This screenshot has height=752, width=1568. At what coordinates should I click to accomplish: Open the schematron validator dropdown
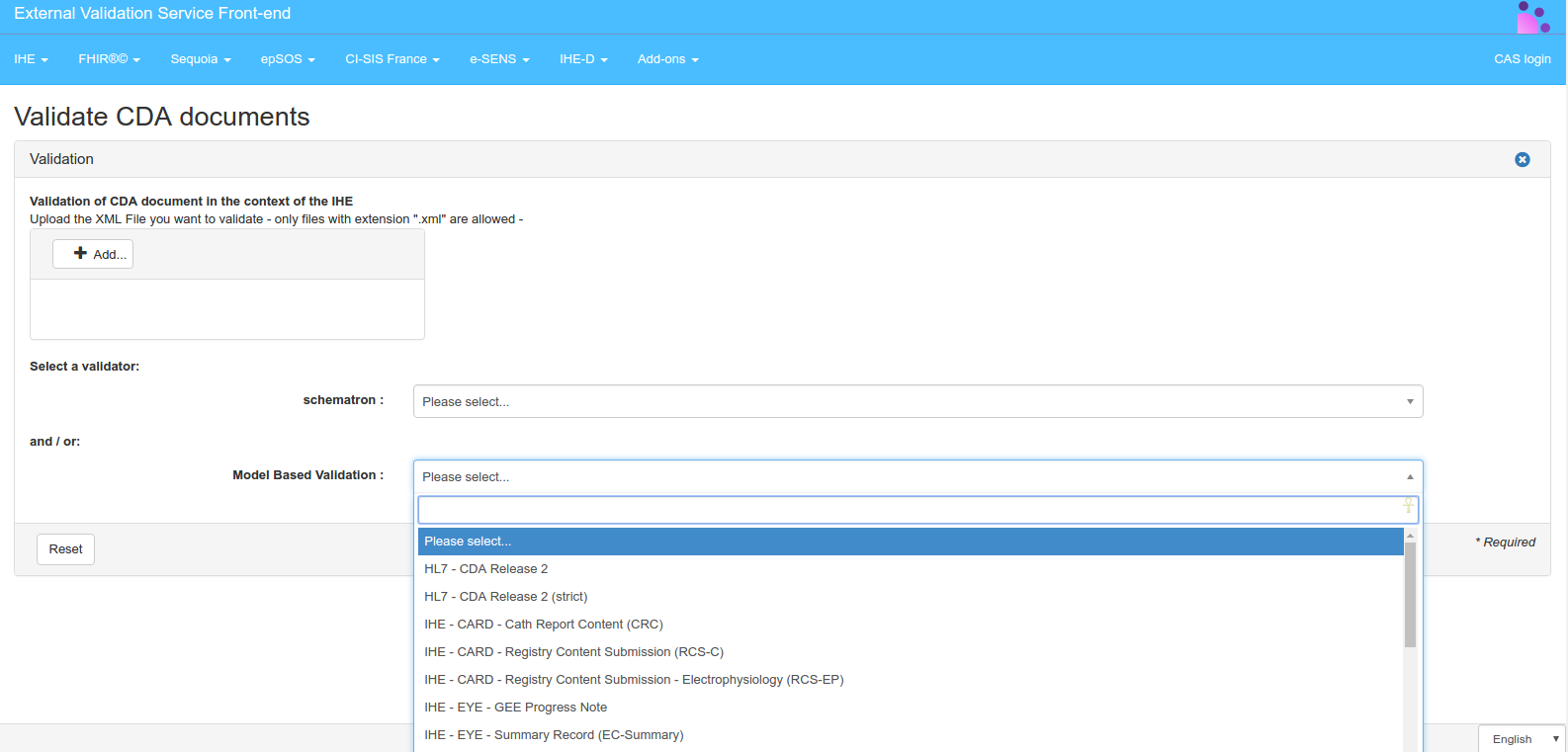[916, 401]
